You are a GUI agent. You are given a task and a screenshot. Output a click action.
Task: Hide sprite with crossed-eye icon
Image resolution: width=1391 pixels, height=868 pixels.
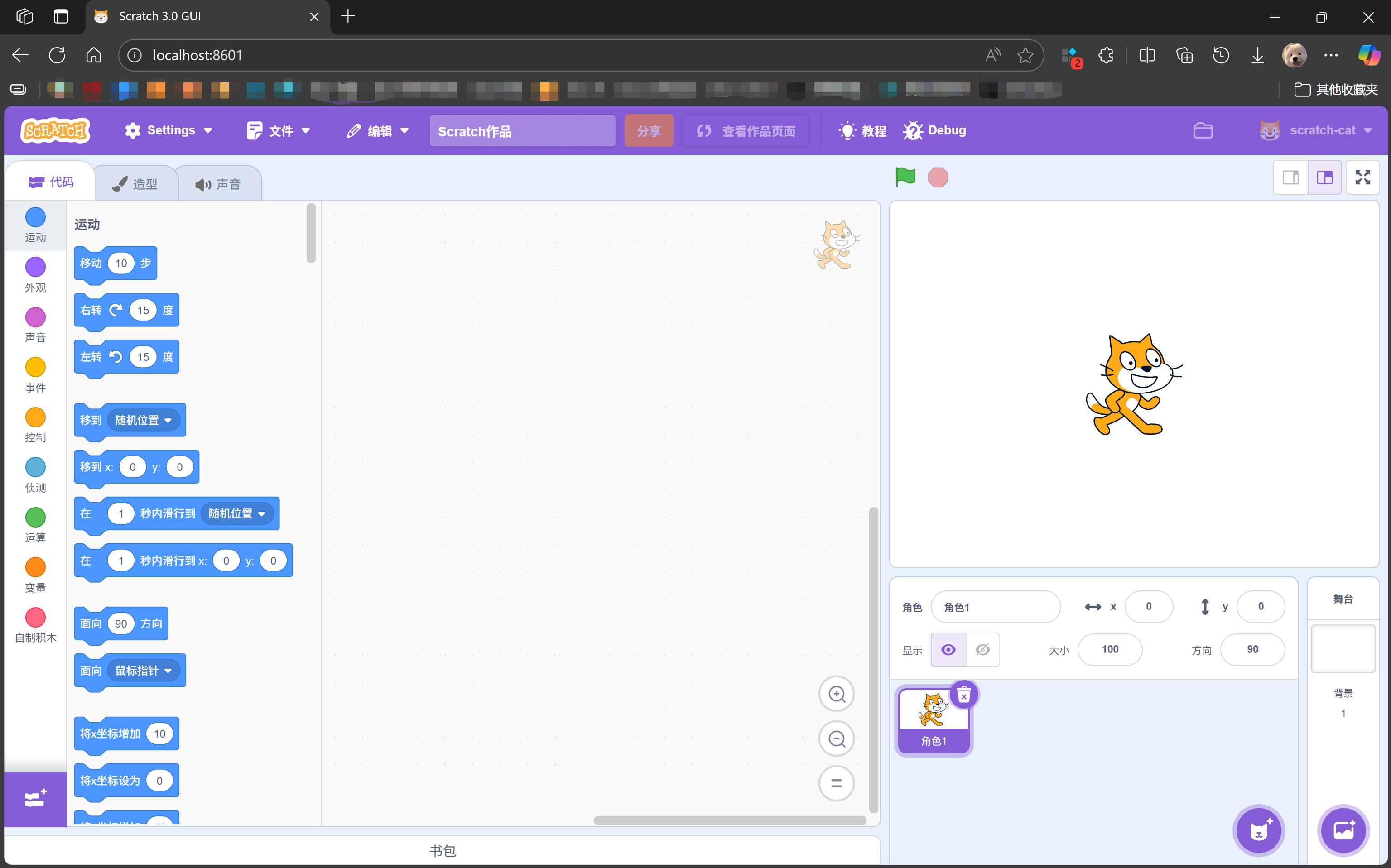tap(982, 649)
